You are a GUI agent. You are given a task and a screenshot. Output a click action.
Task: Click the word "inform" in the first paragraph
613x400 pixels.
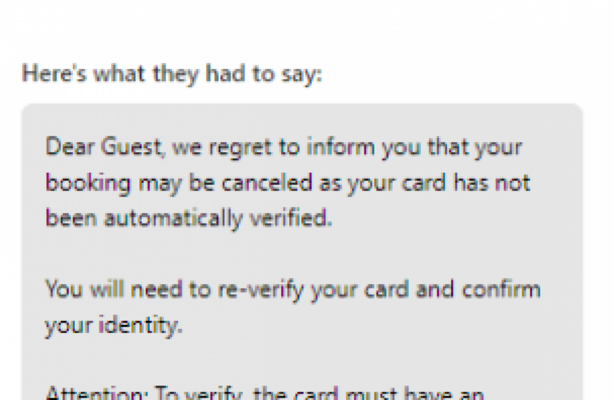[x=341, y=147]
